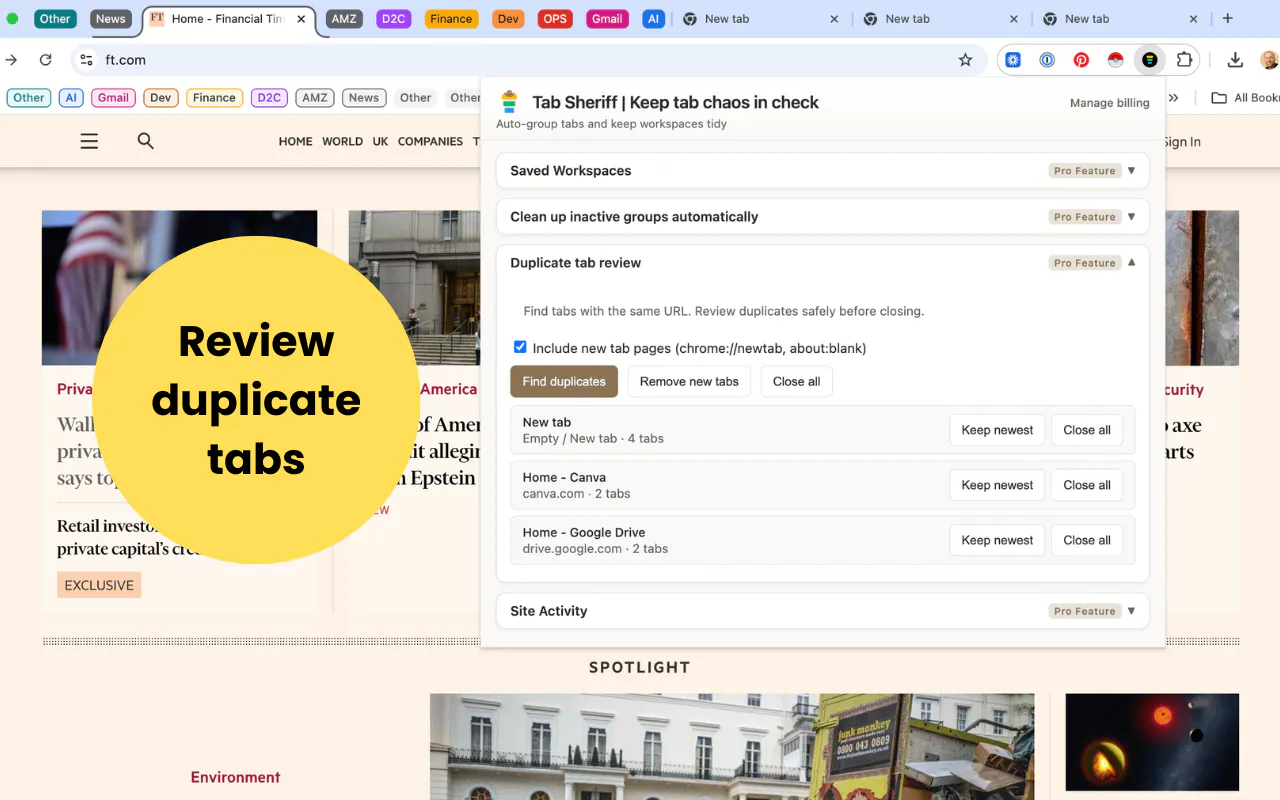
Task: Click the Pokeball extension icon
Action: pyautogui.click(x=1115, y=60)
